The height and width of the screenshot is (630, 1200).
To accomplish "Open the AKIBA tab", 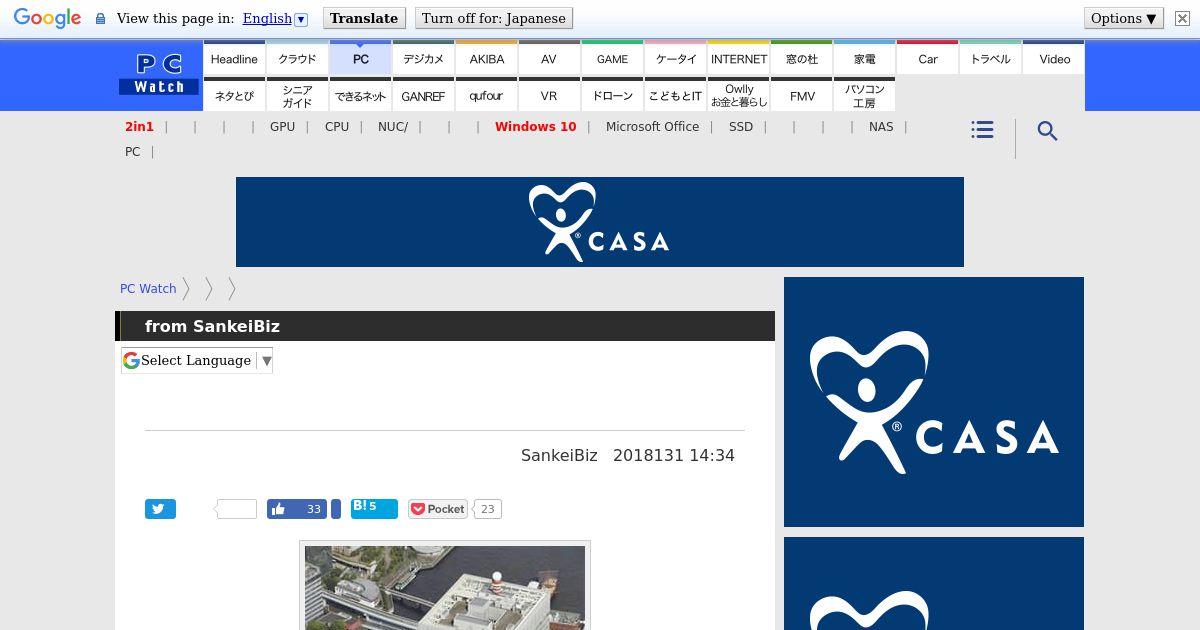I will [486, 58].
